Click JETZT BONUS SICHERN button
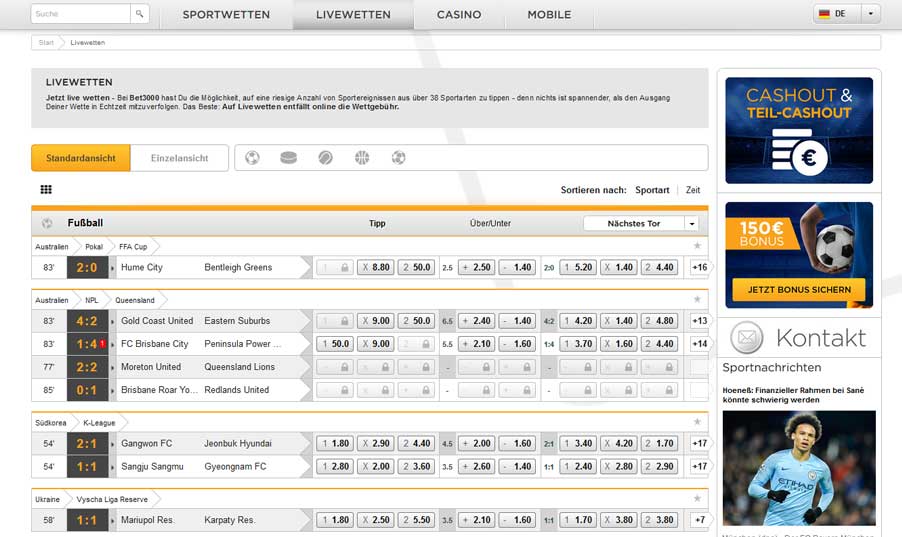The height and width of the screenshot is (537, 902). [x=799, y=290]
